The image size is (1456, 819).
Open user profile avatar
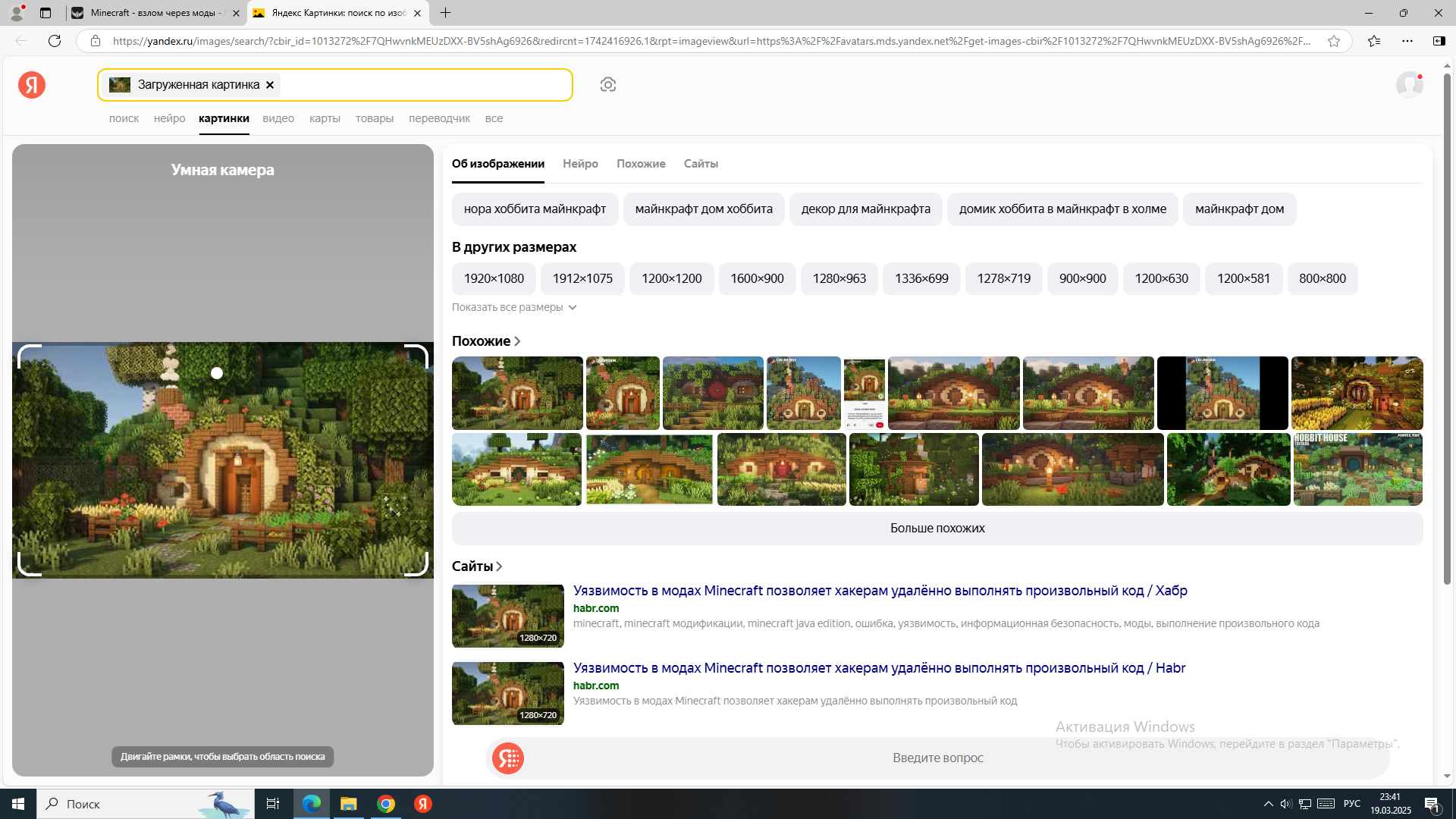[1409, 85]
